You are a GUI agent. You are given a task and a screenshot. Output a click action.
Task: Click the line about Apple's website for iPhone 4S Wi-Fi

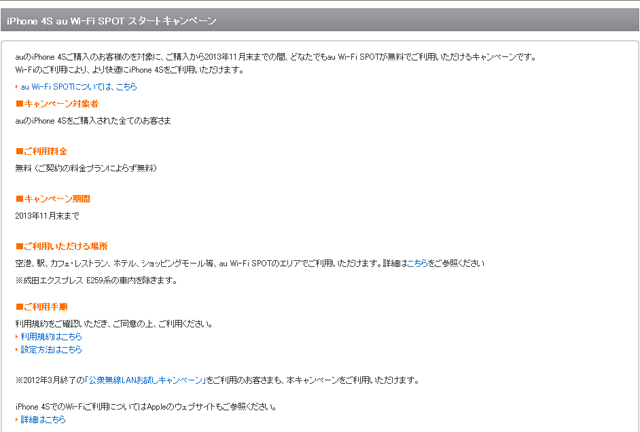(x=146, y=407)
